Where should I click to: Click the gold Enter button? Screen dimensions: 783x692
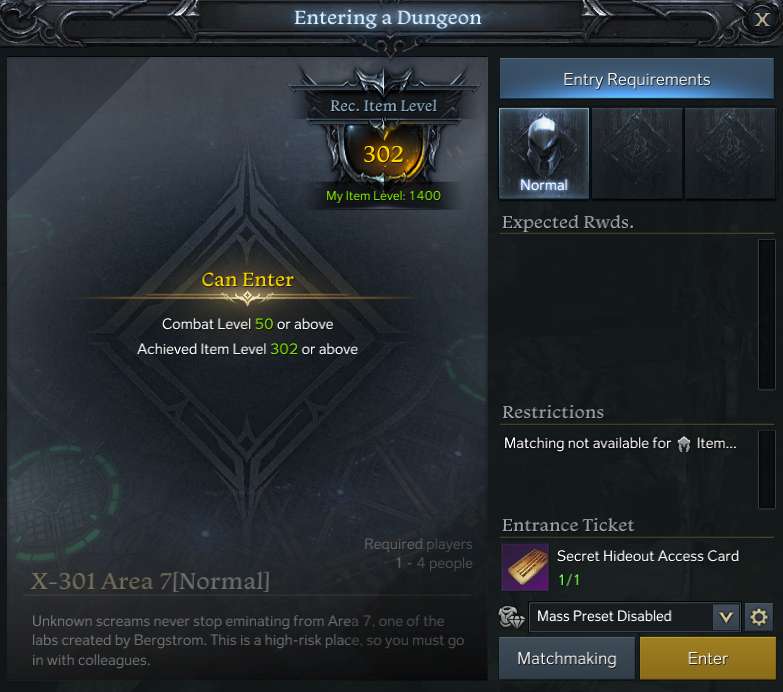[x=708, y=658]
